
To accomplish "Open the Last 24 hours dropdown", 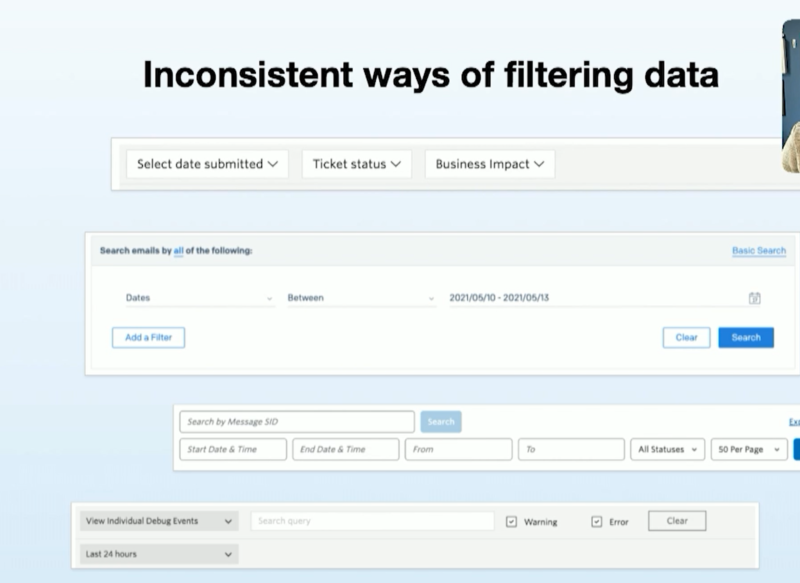I will [x=158, y=554].
